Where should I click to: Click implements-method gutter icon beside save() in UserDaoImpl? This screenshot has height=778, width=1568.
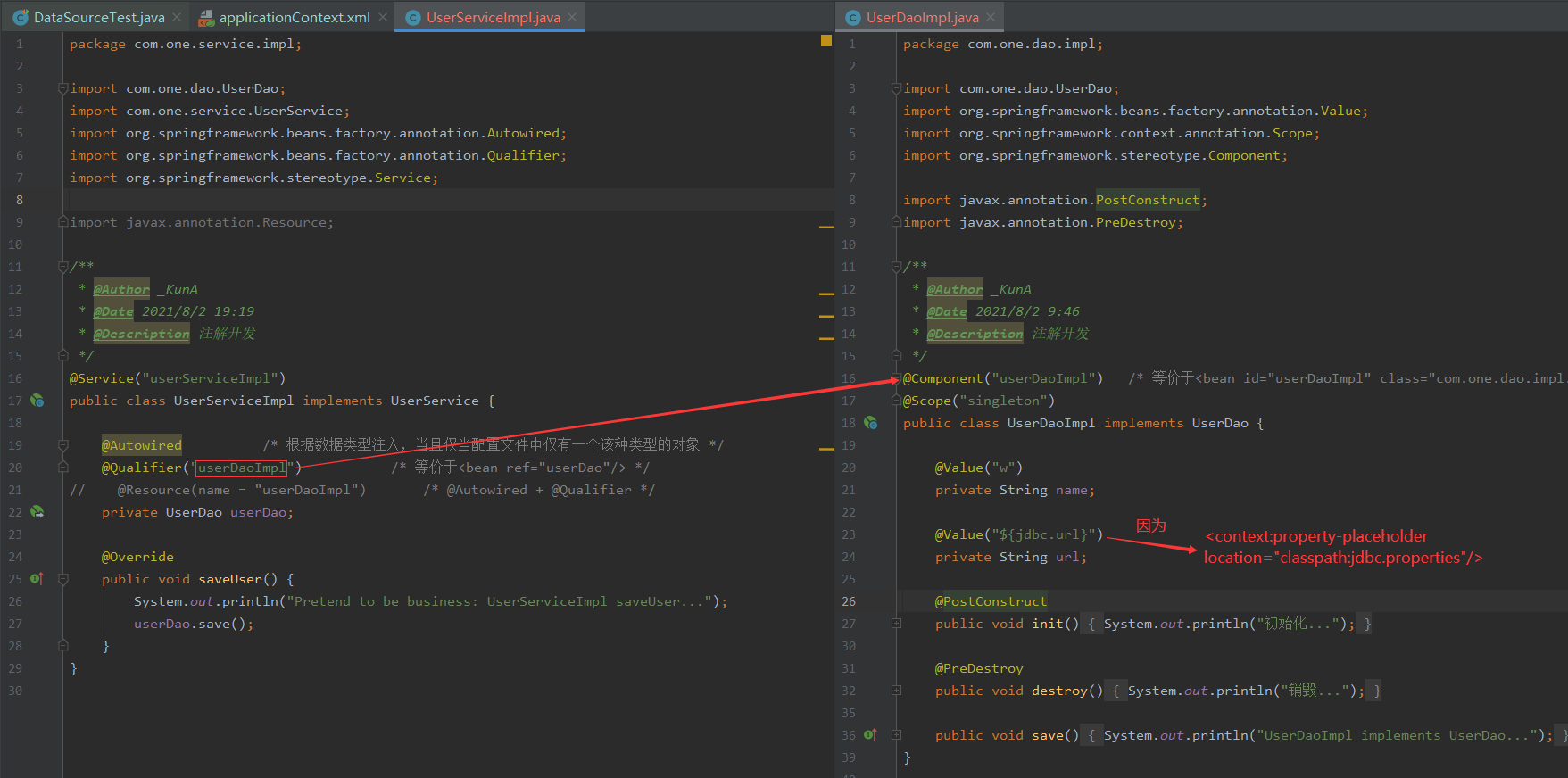[871, 735]
